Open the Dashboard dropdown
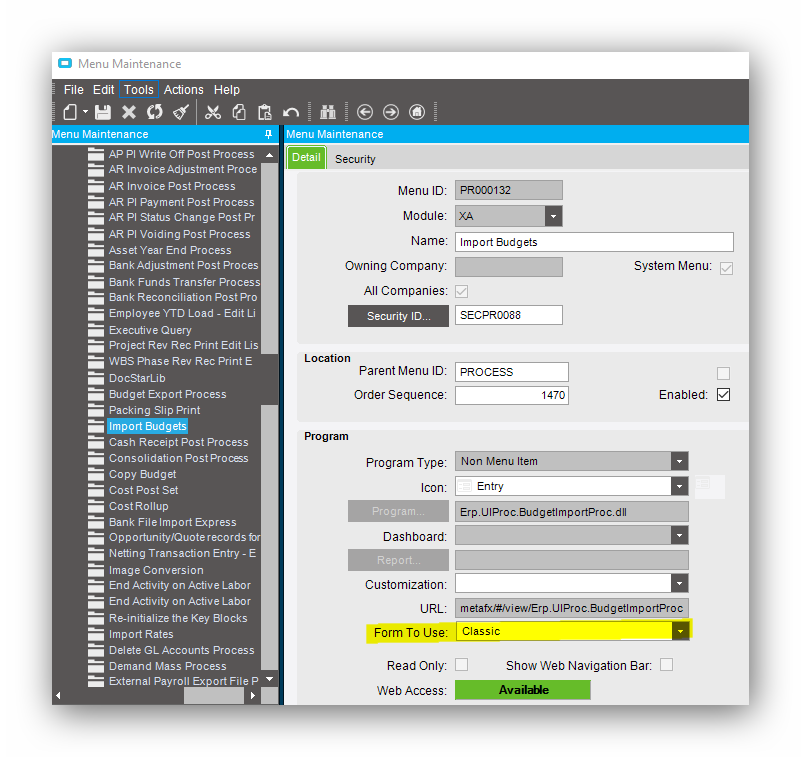This screenshot has height=757, width=801. [679, 536]
